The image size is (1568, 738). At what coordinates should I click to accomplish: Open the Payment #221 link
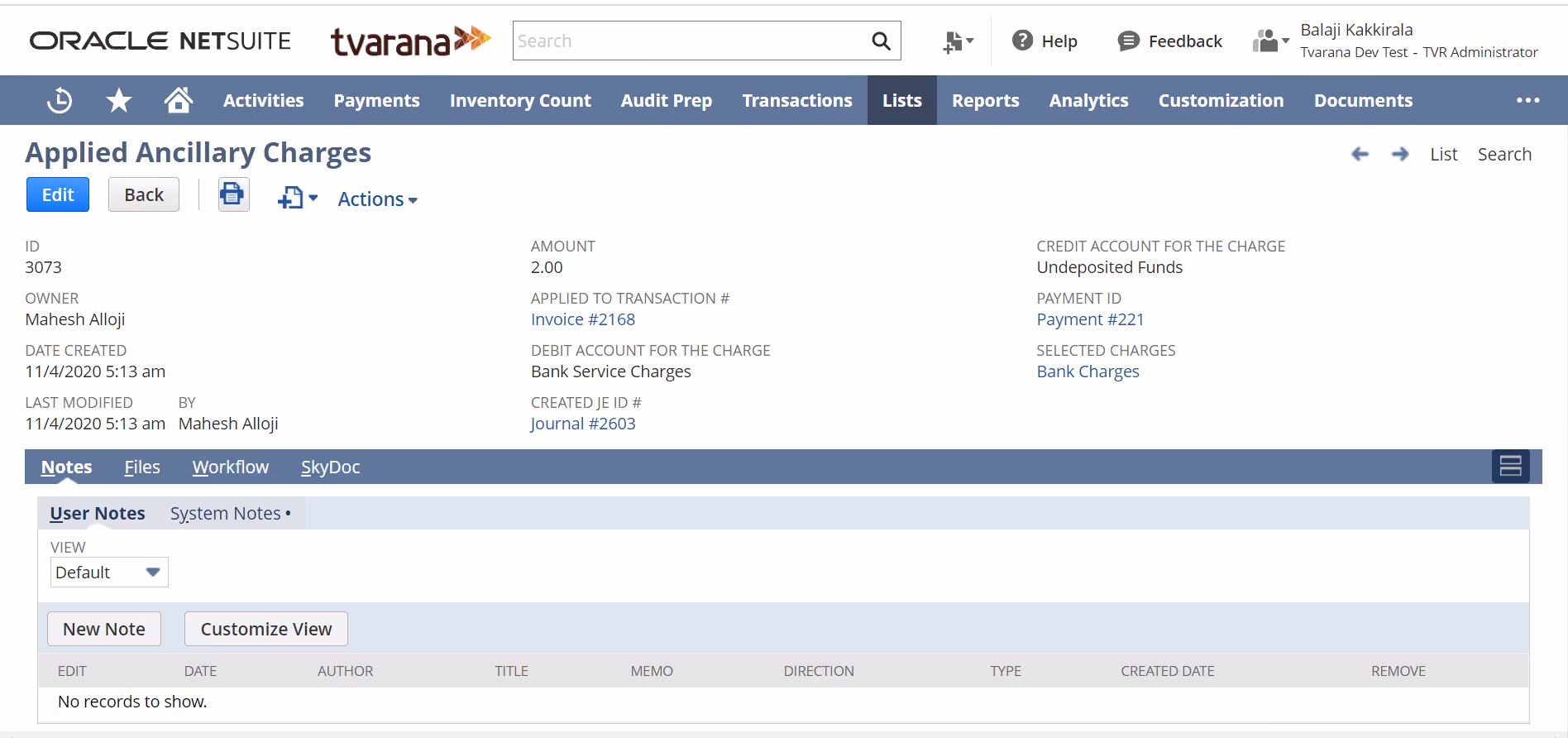coord(1090,319)
